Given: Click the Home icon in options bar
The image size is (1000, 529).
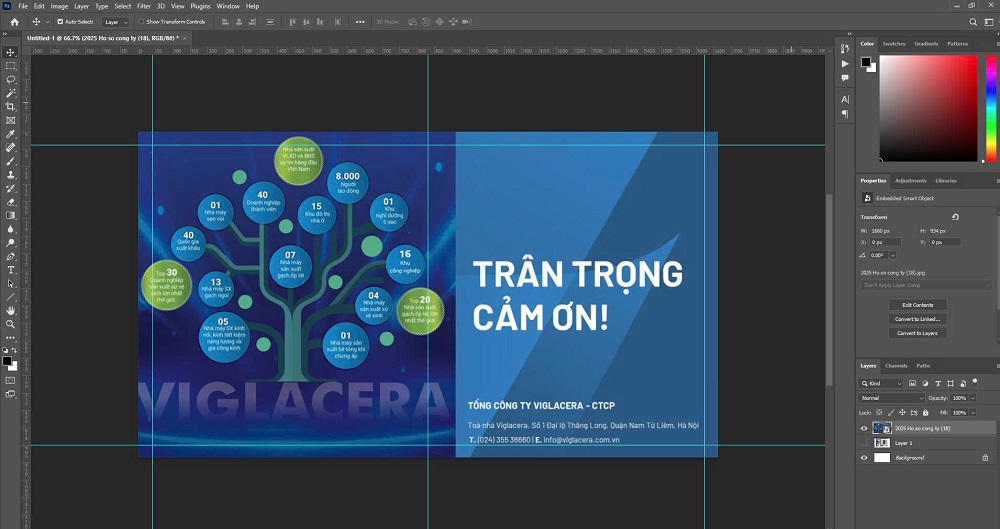Looking at the screenshot, I should tap(15, 22).
